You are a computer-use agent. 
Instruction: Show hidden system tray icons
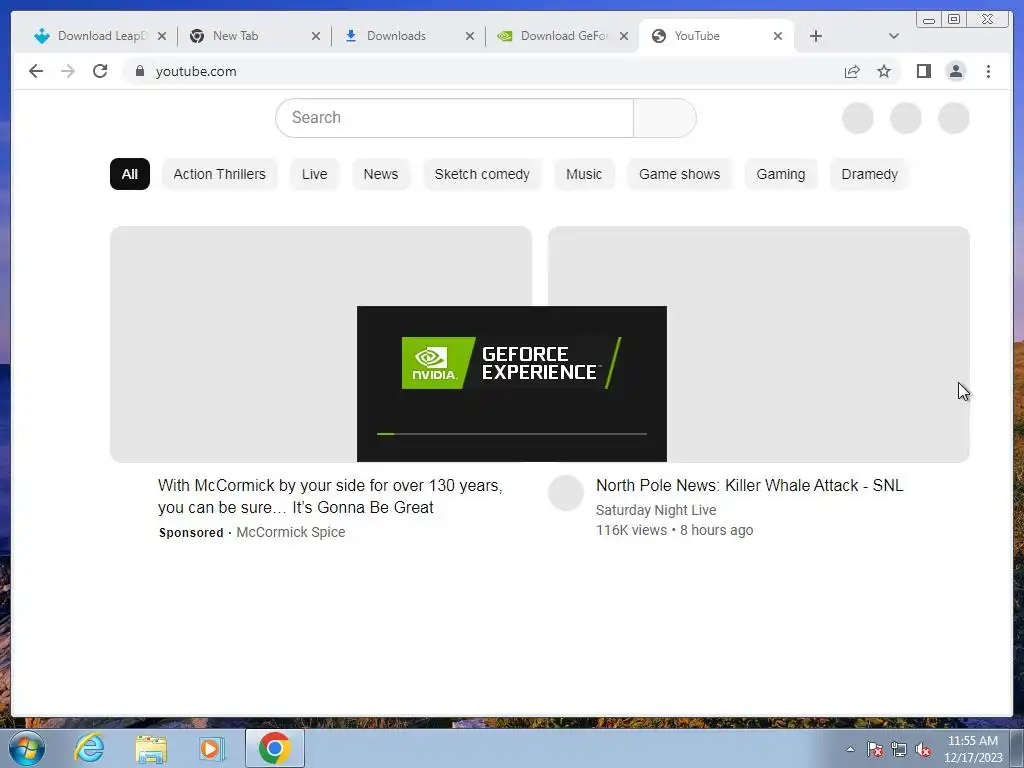850,749
